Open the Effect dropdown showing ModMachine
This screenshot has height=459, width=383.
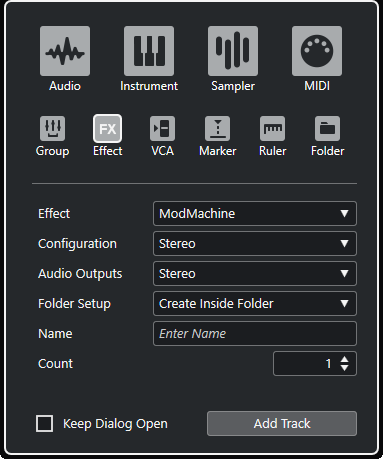tap(255, 213)
